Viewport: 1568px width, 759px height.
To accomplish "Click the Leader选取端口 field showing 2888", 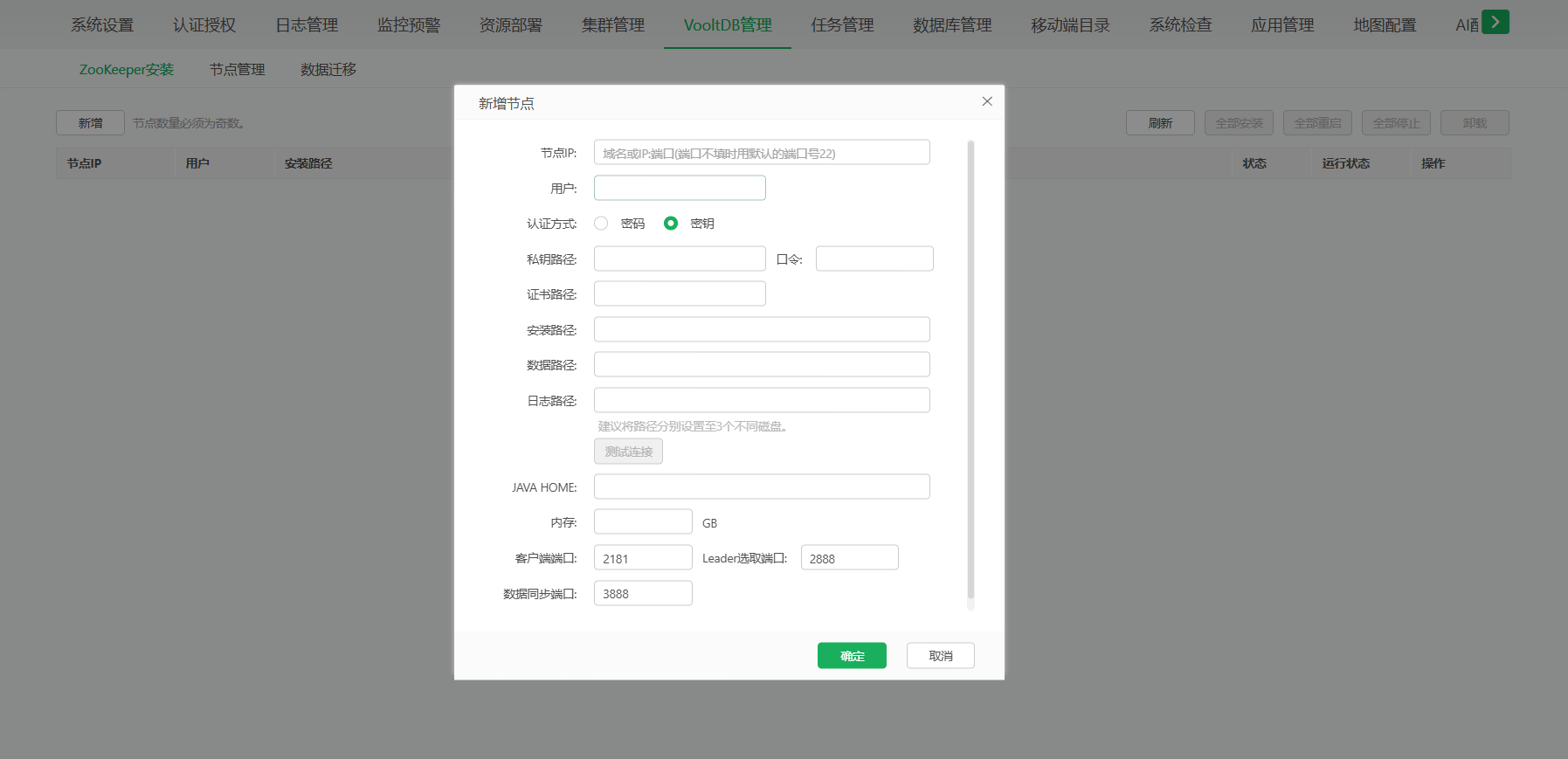I will [849, 558].
